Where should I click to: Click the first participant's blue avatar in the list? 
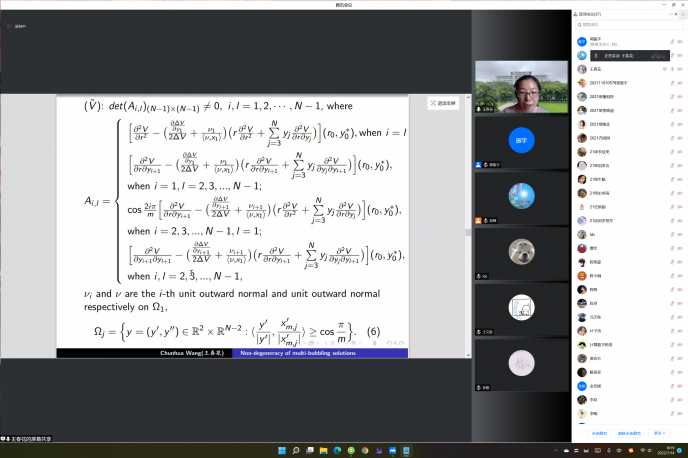tap(581, 41)
